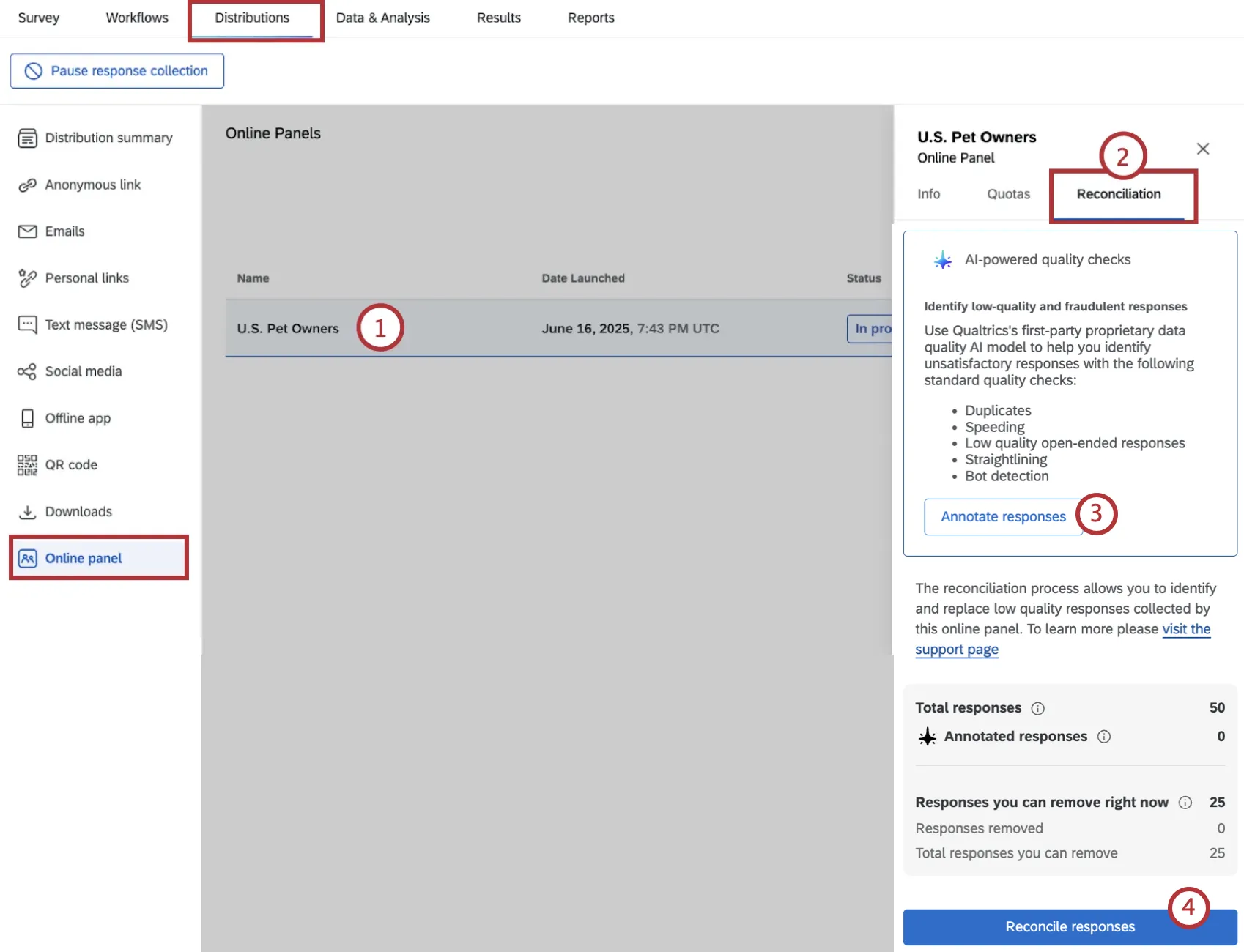Click the In progress status badge

pyautogui.click(x=870, y=329)
